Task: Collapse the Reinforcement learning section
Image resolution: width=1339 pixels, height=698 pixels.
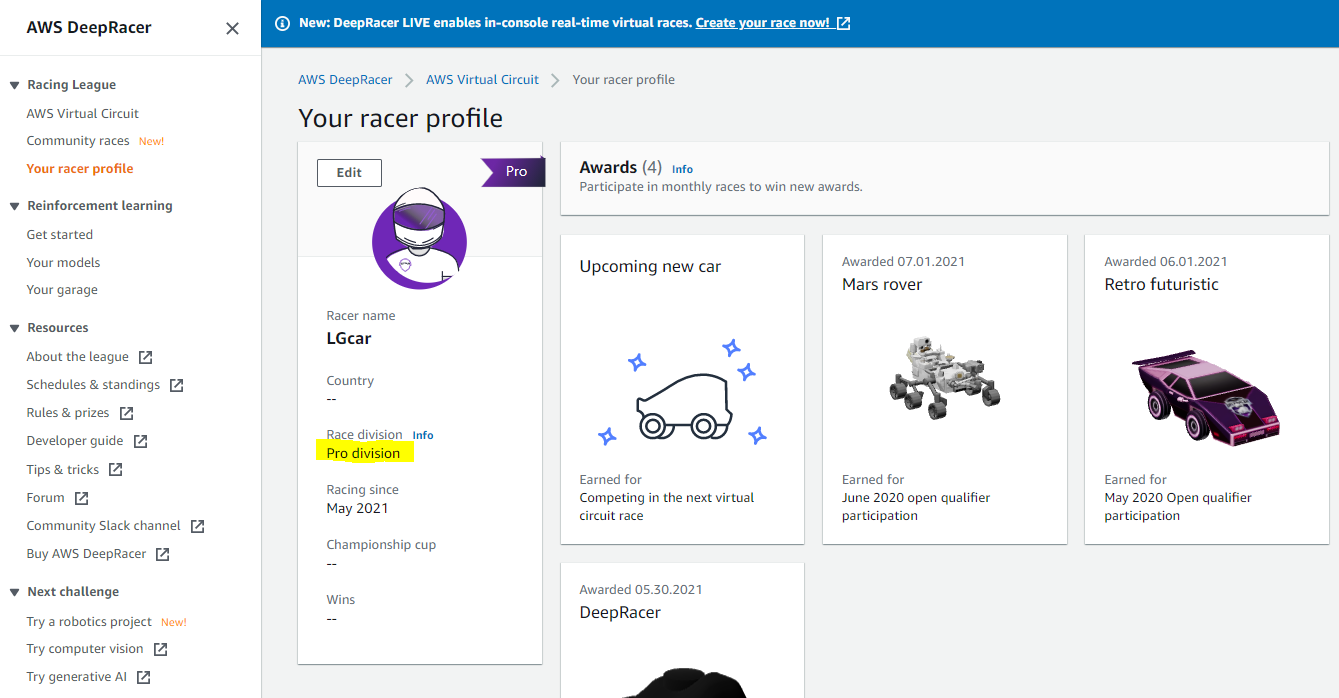Action: click(15, 206)
